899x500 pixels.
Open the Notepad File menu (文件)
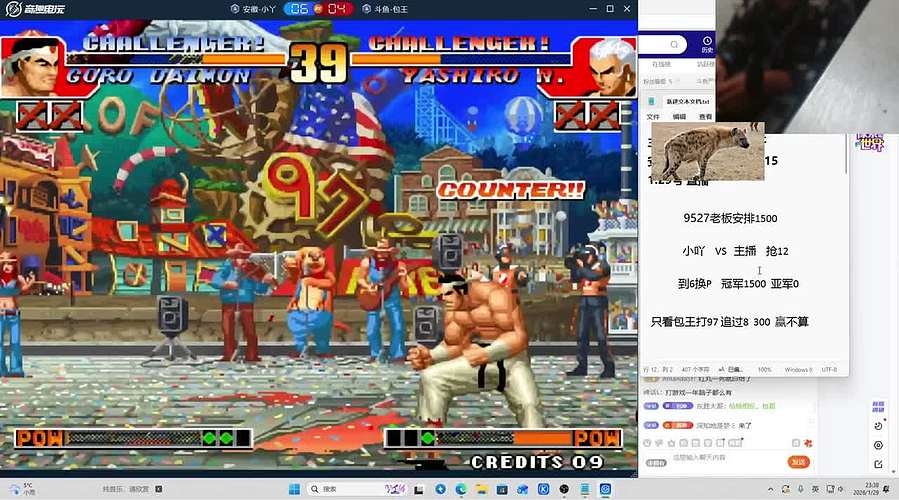click(653, 116)
